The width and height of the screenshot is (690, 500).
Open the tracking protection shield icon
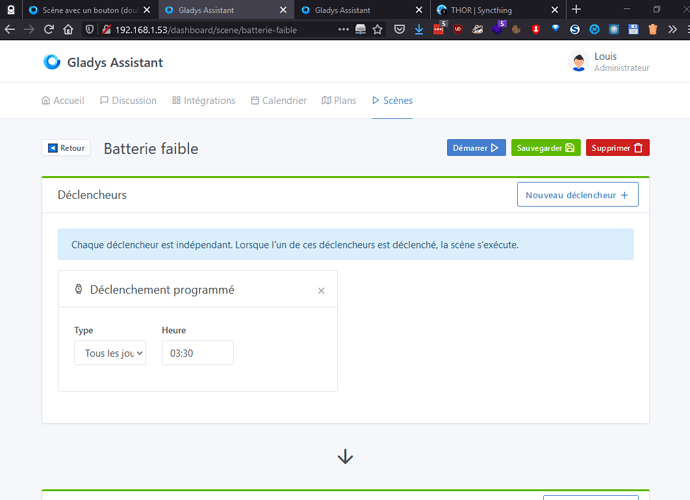89,29
